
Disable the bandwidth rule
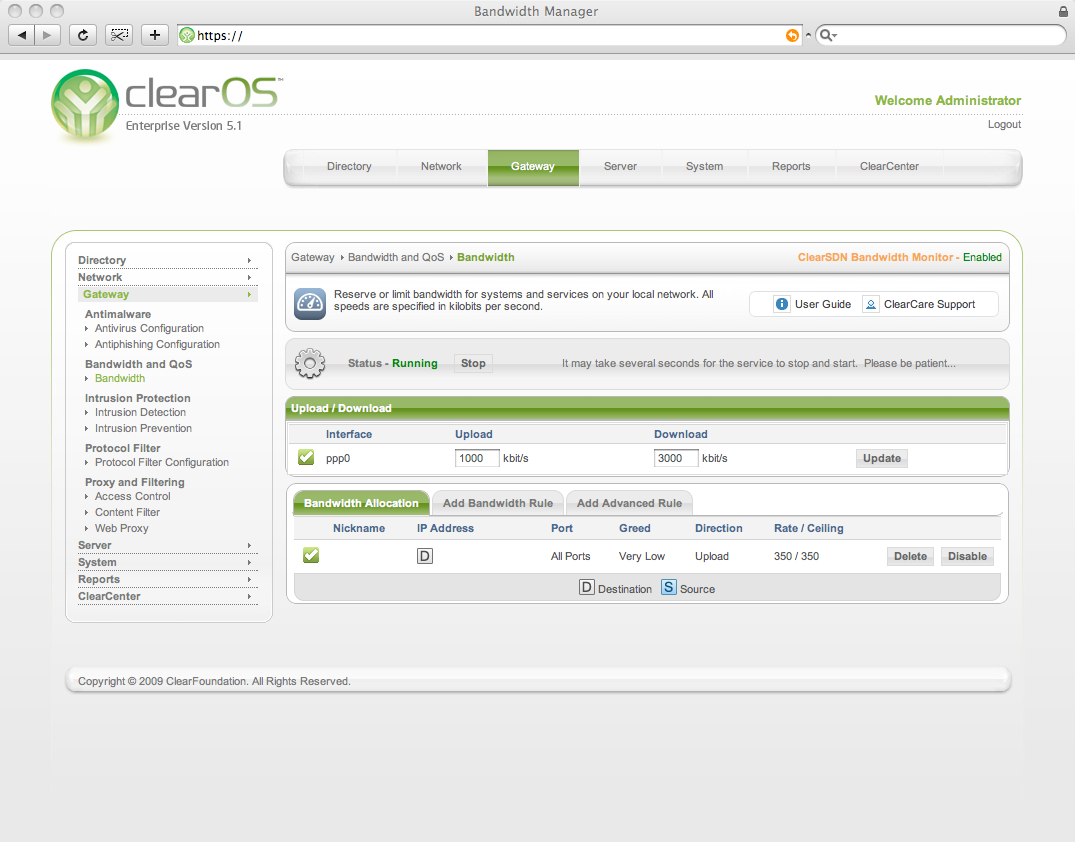click(967, 556)
